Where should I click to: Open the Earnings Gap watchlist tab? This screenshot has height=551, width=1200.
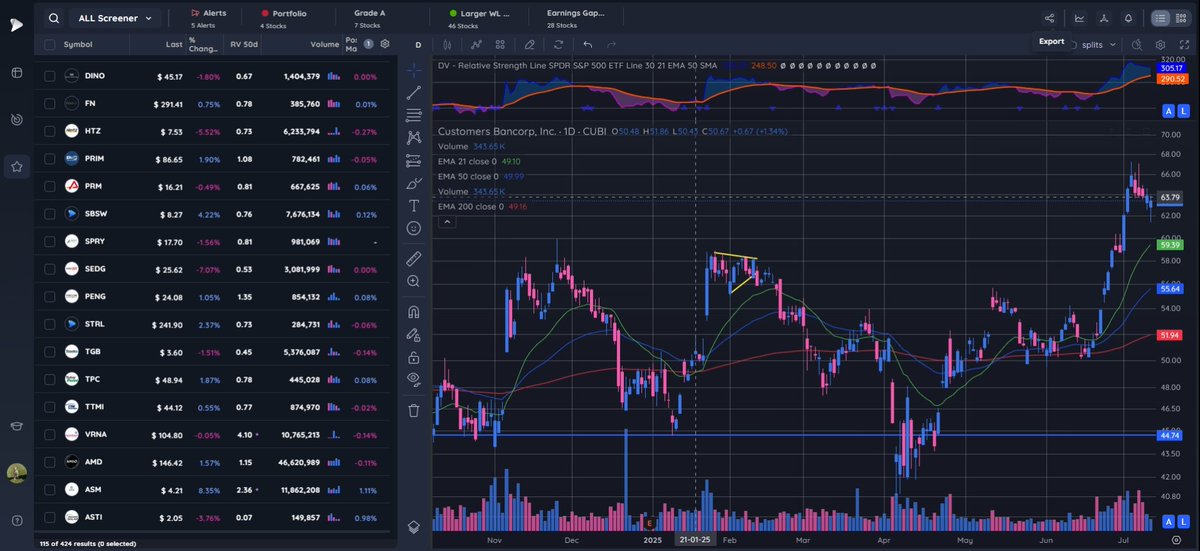click(576, 18)
